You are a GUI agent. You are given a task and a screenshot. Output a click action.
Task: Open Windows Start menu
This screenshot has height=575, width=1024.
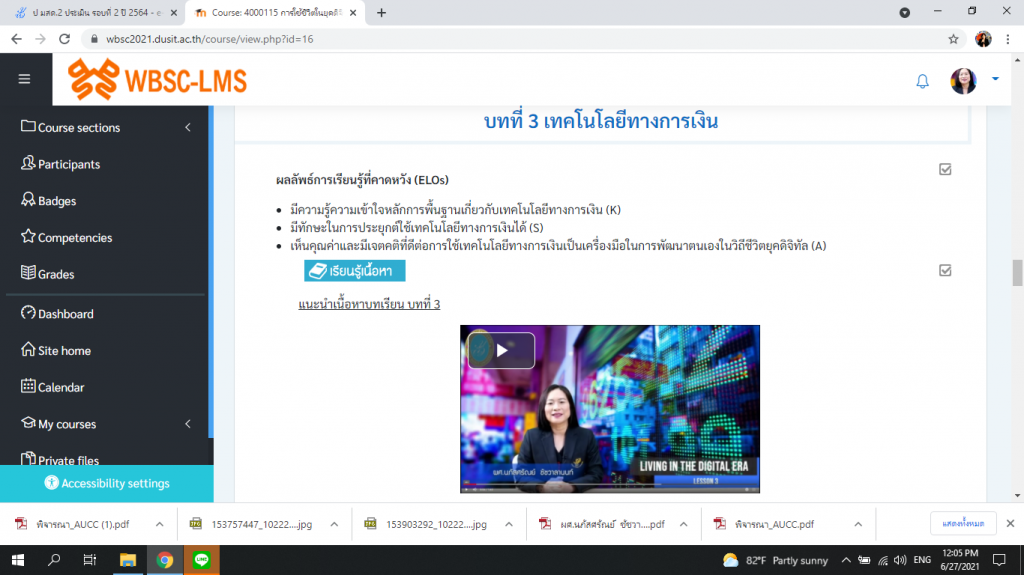(x=18, y=560)
